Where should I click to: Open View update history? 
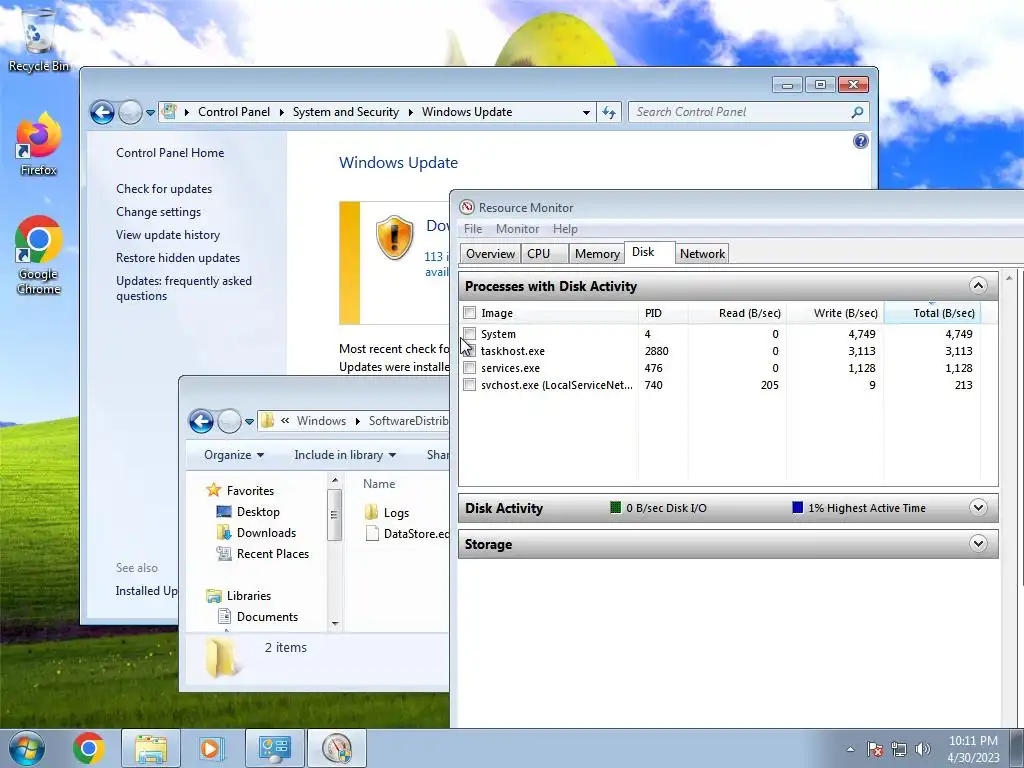click(168, 234)
